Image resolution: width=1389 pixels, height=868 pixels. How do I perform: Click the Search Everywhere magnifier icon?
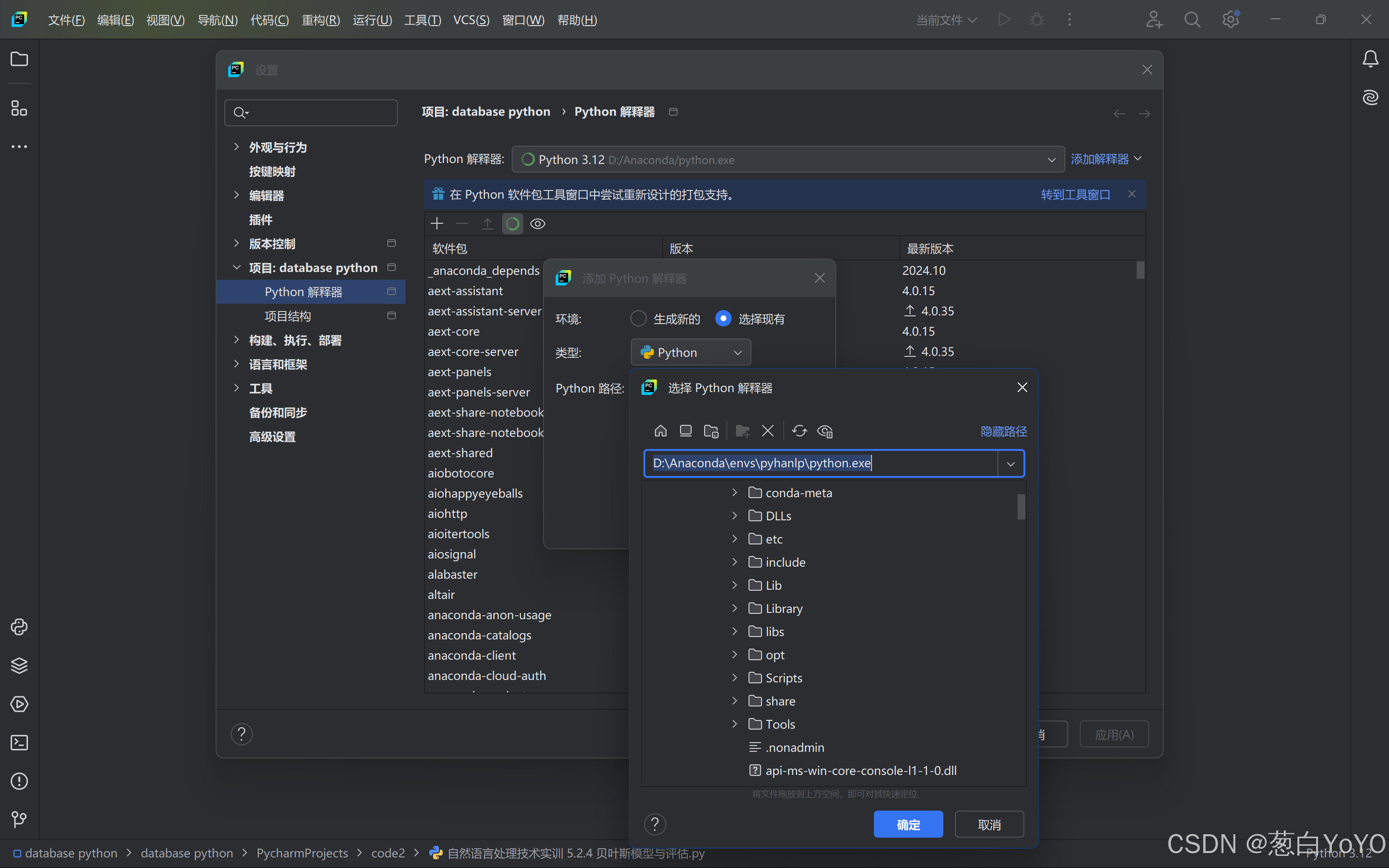(1192, 20)
